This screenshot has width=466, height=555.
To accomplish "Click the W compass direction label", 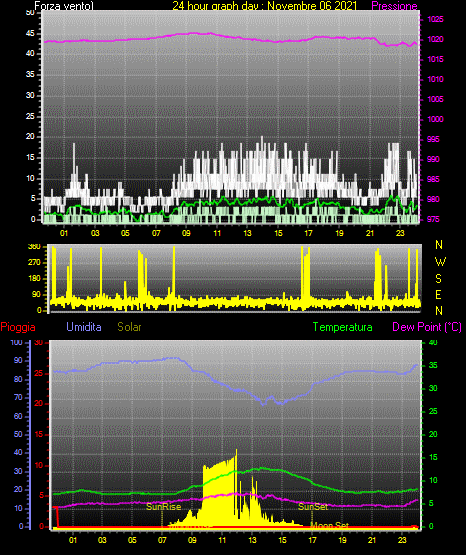I will point(440,262).
